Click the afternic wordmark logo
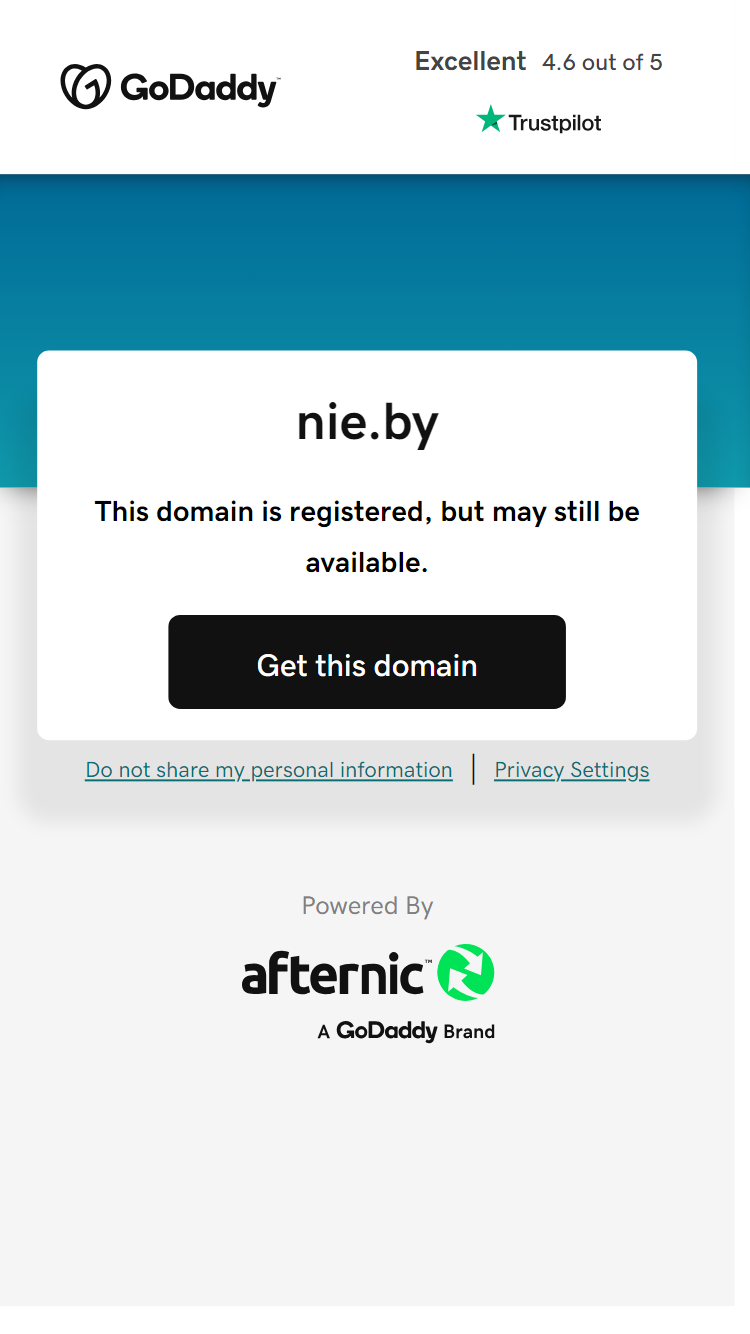 click(333, 973)
